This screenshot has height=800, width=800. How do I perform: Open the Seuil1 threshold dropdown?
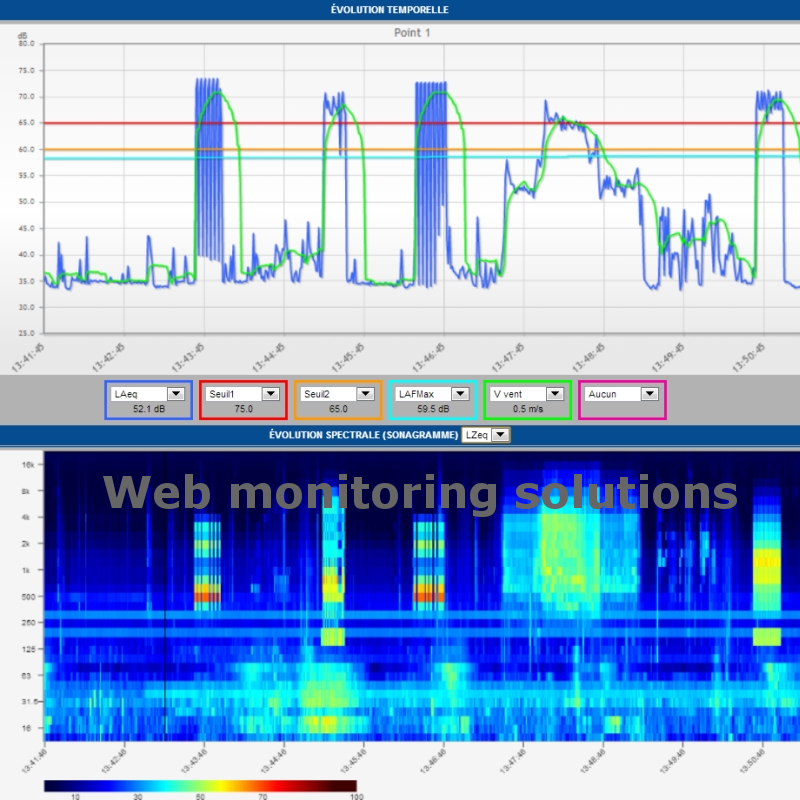pos(268,393)
